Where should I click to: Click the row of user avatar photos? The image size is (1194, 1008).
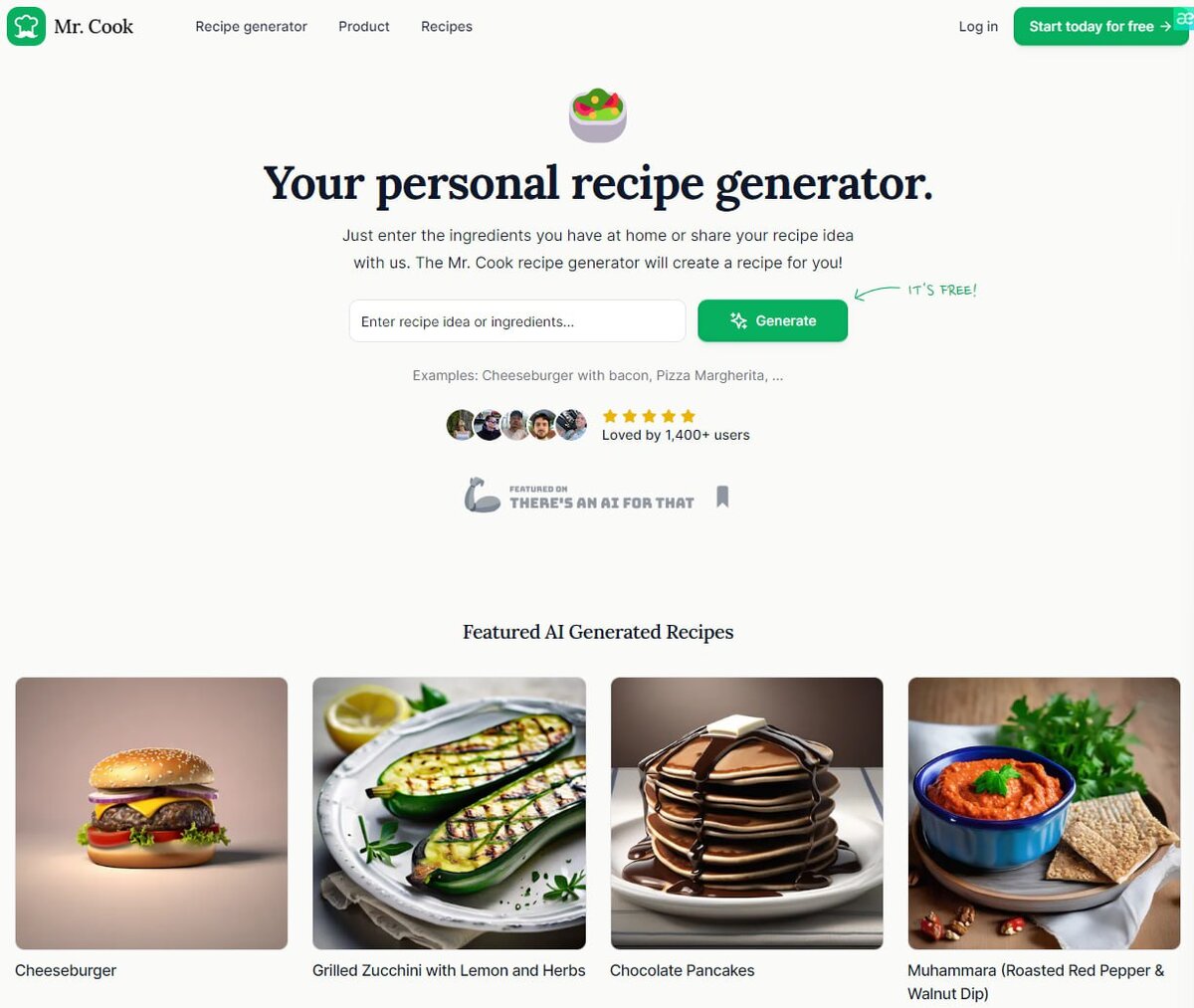tap(516, 425)
